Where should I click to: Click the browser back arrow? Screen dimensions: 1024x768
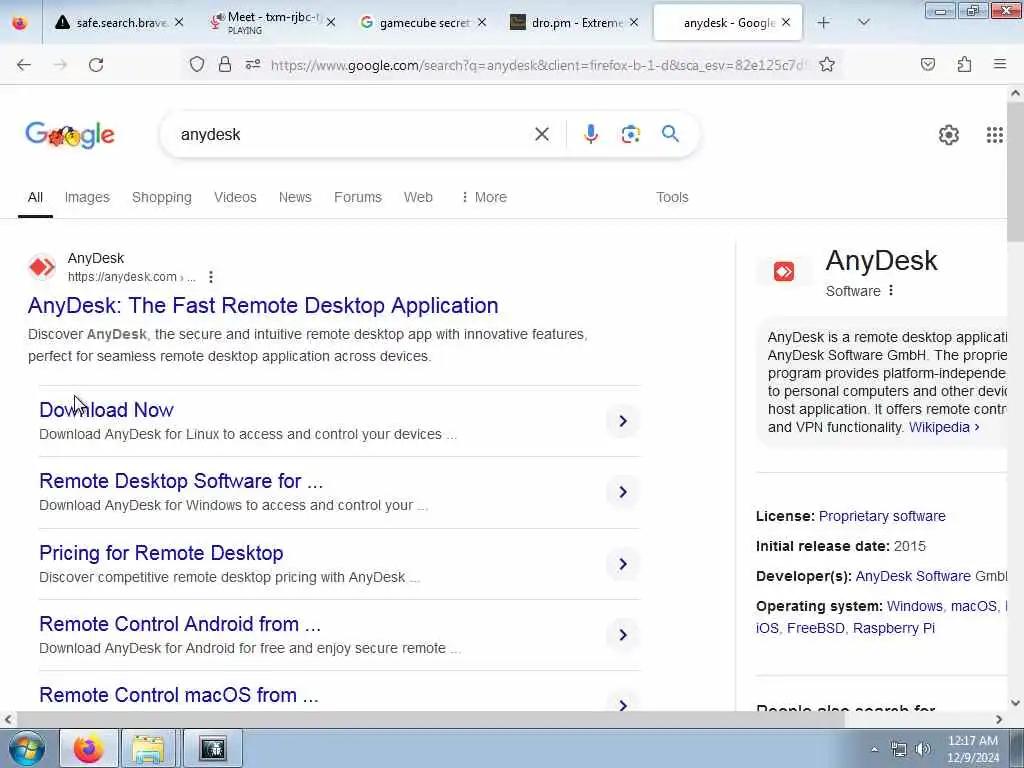[24, 65]
